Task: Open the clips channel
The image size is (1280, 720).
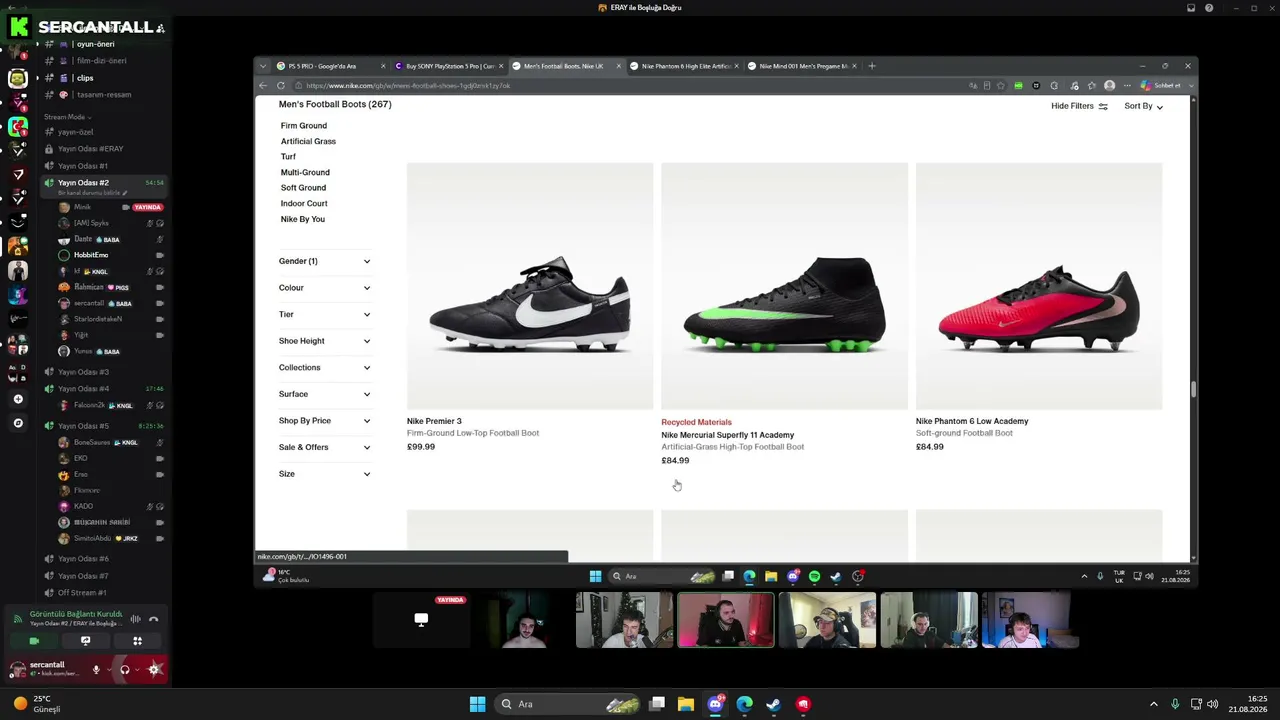Action: pyautogui.click(x=85, y=78)
